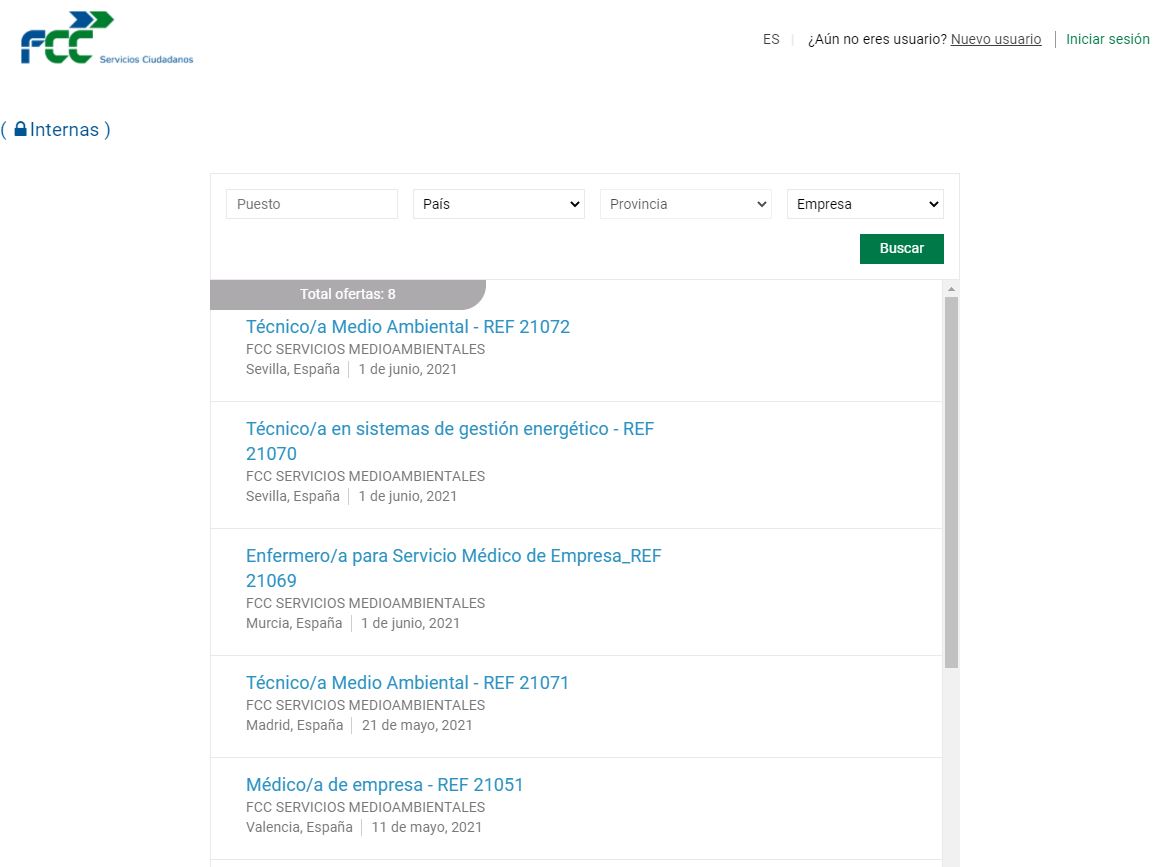The width and height of the screenshot is (1168, 867).
Task: Focus the Puesto search field
Action: pos(312,204)
